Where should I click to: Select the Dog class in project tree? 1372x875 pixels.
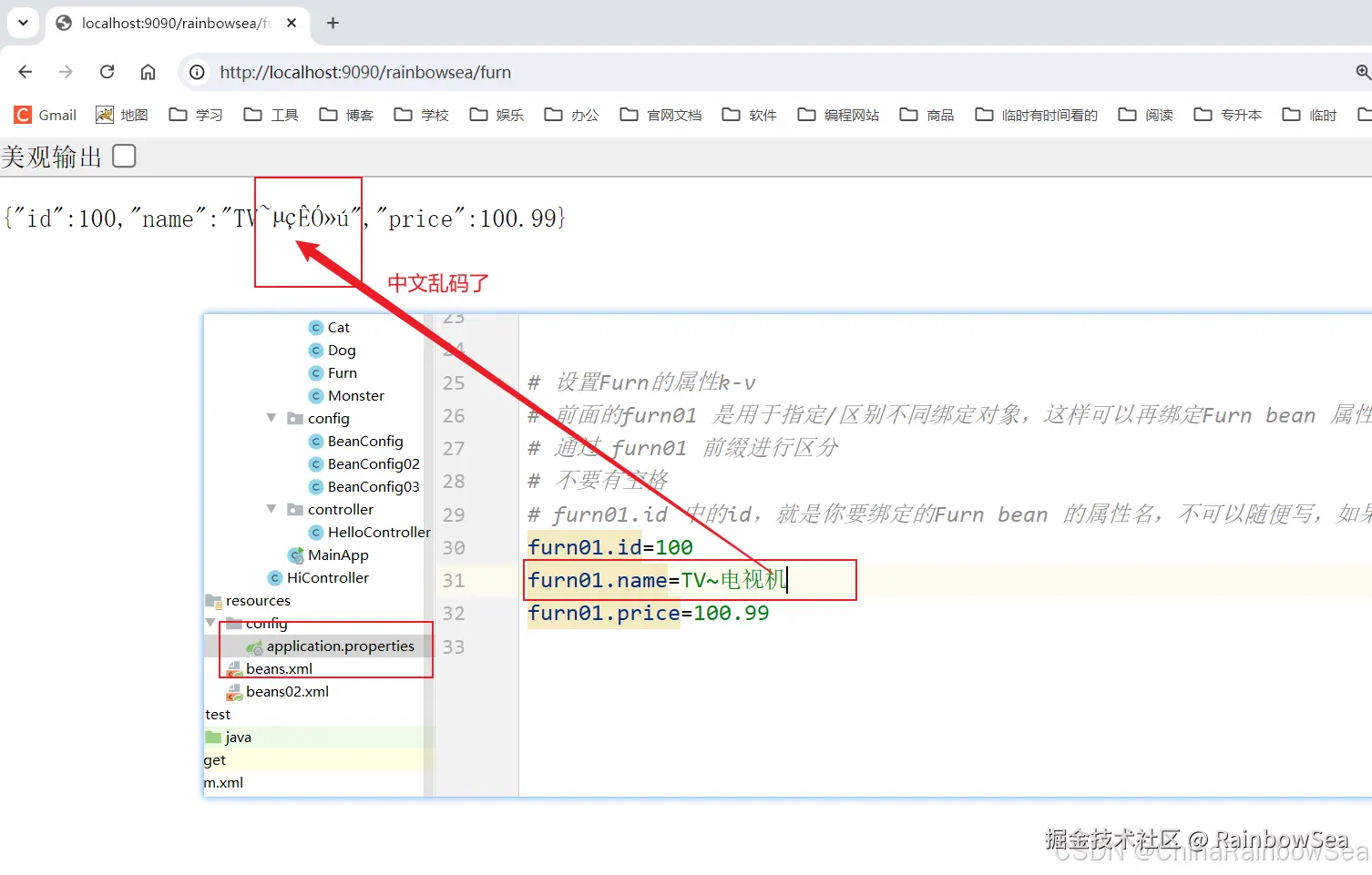click(x=333, y=350)
